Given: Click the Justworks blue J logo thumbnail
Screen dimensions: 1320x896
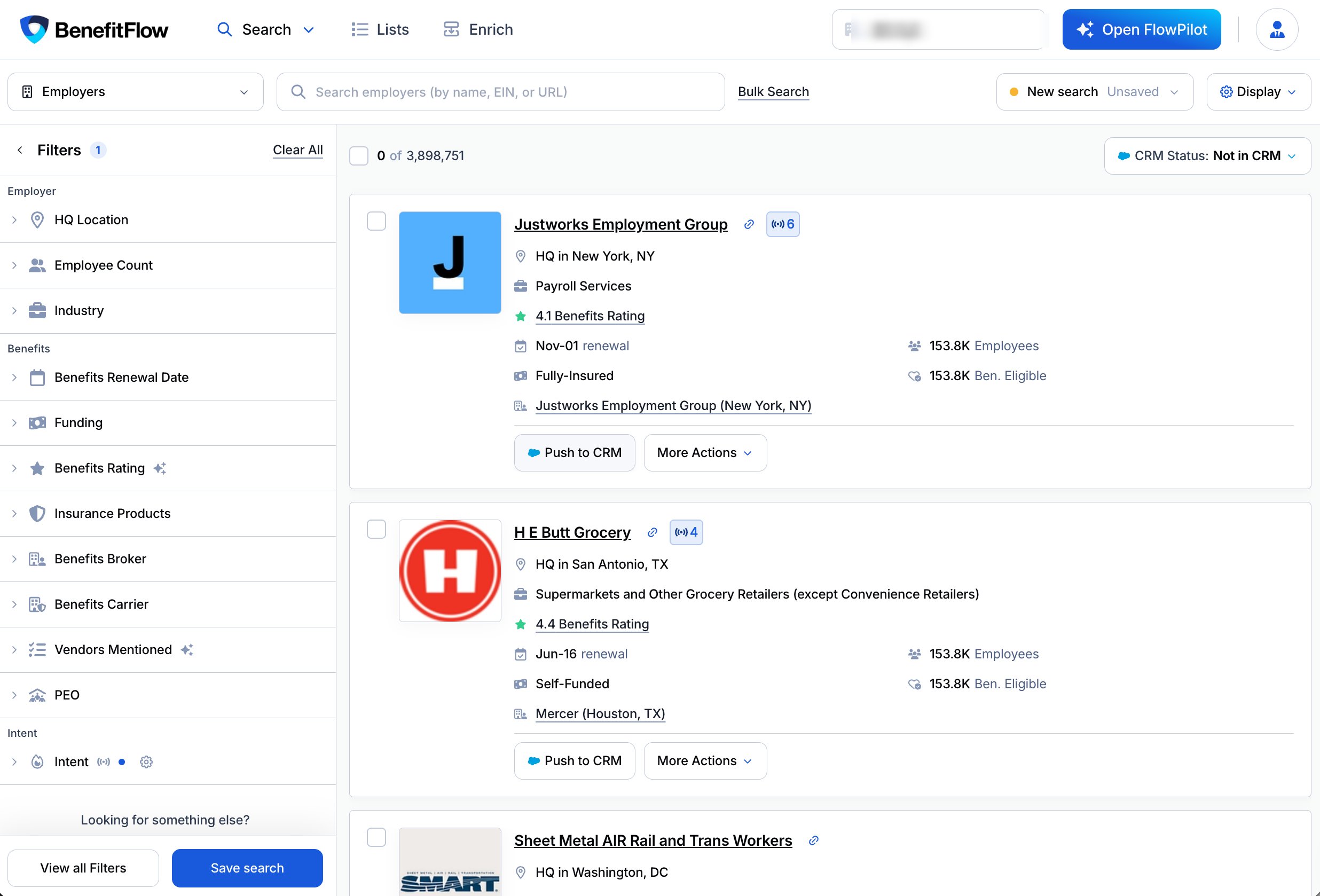Looking at the screenshot, I should click(450, 262).
